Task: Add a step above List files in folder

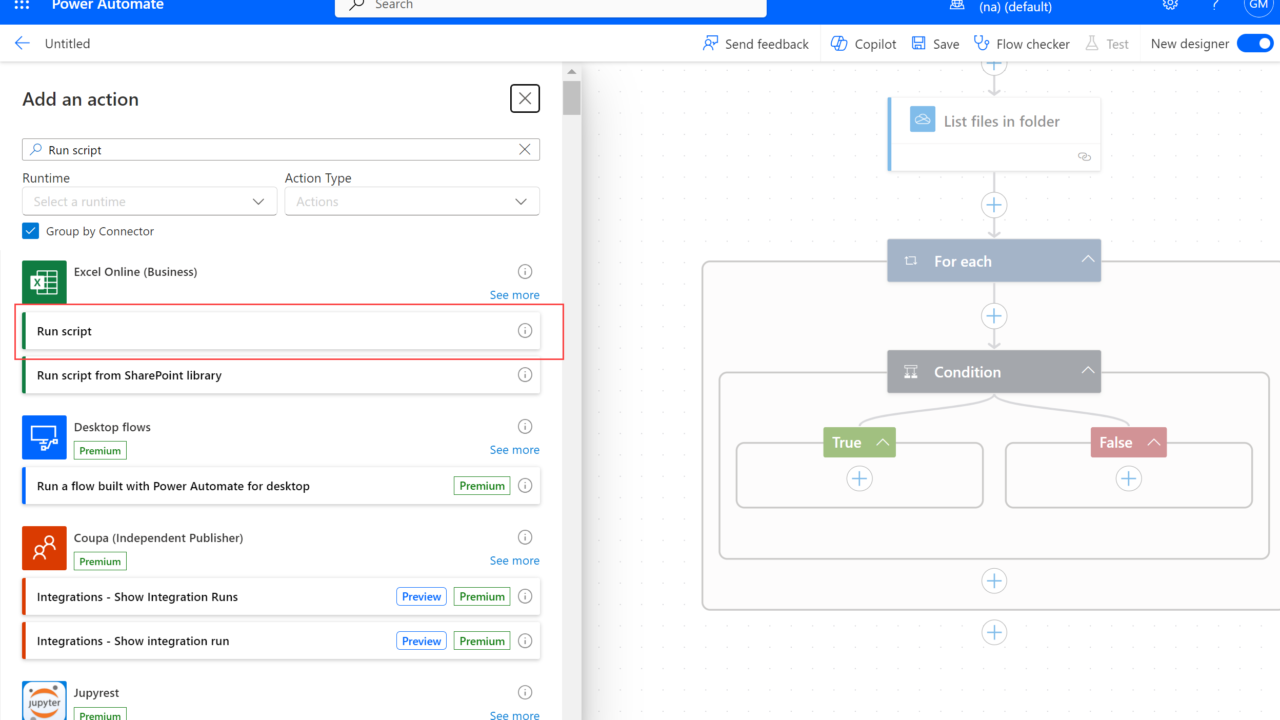Action: [x=993, y=66]
